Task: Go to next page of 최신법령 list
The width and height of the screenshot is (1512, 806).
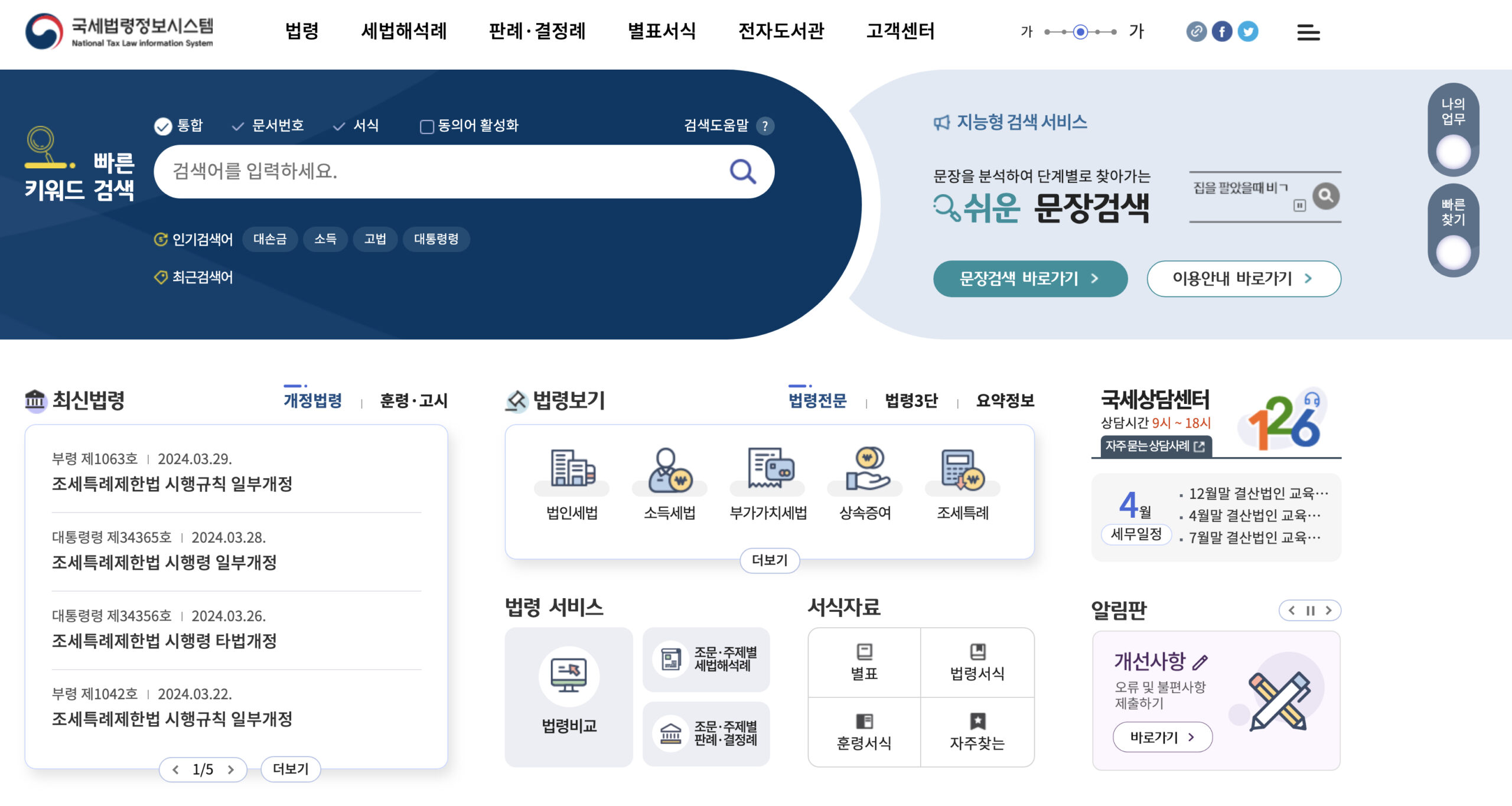Action: pos(231,769)
